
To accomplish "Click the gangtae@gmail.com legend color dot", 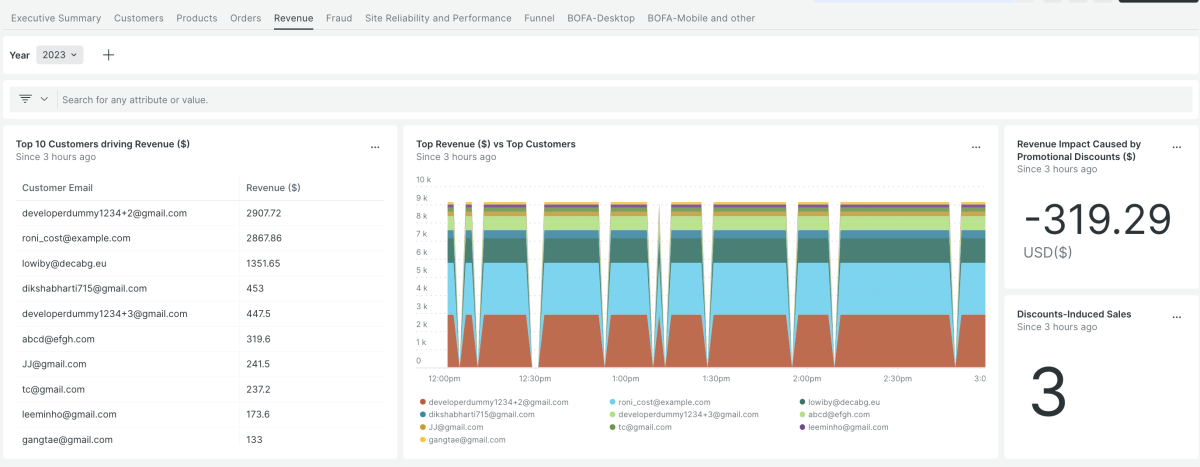I will click(x=423, y=440).
